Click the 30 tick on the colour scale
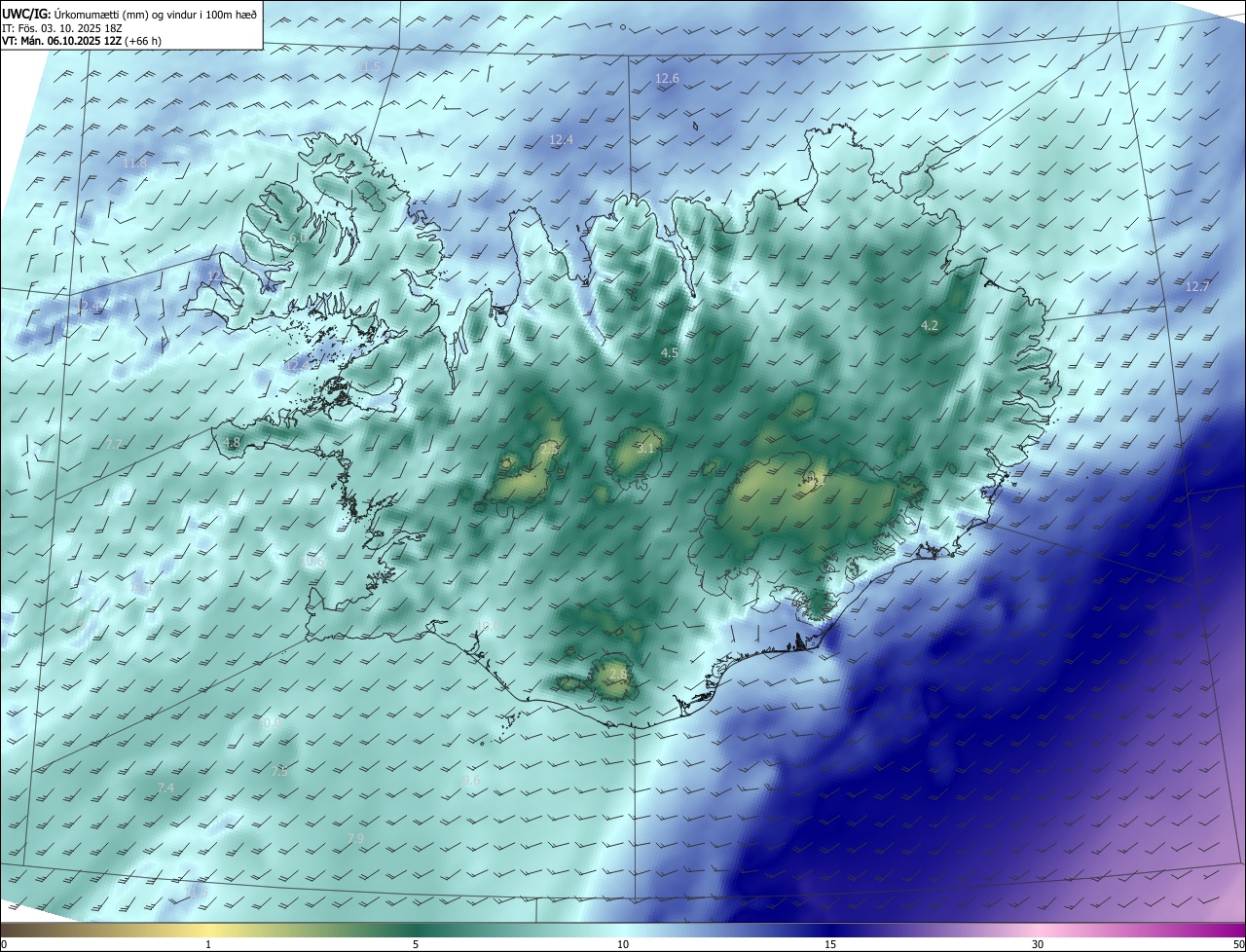This screenshot has width=1246, height=952. point(1038,944)
